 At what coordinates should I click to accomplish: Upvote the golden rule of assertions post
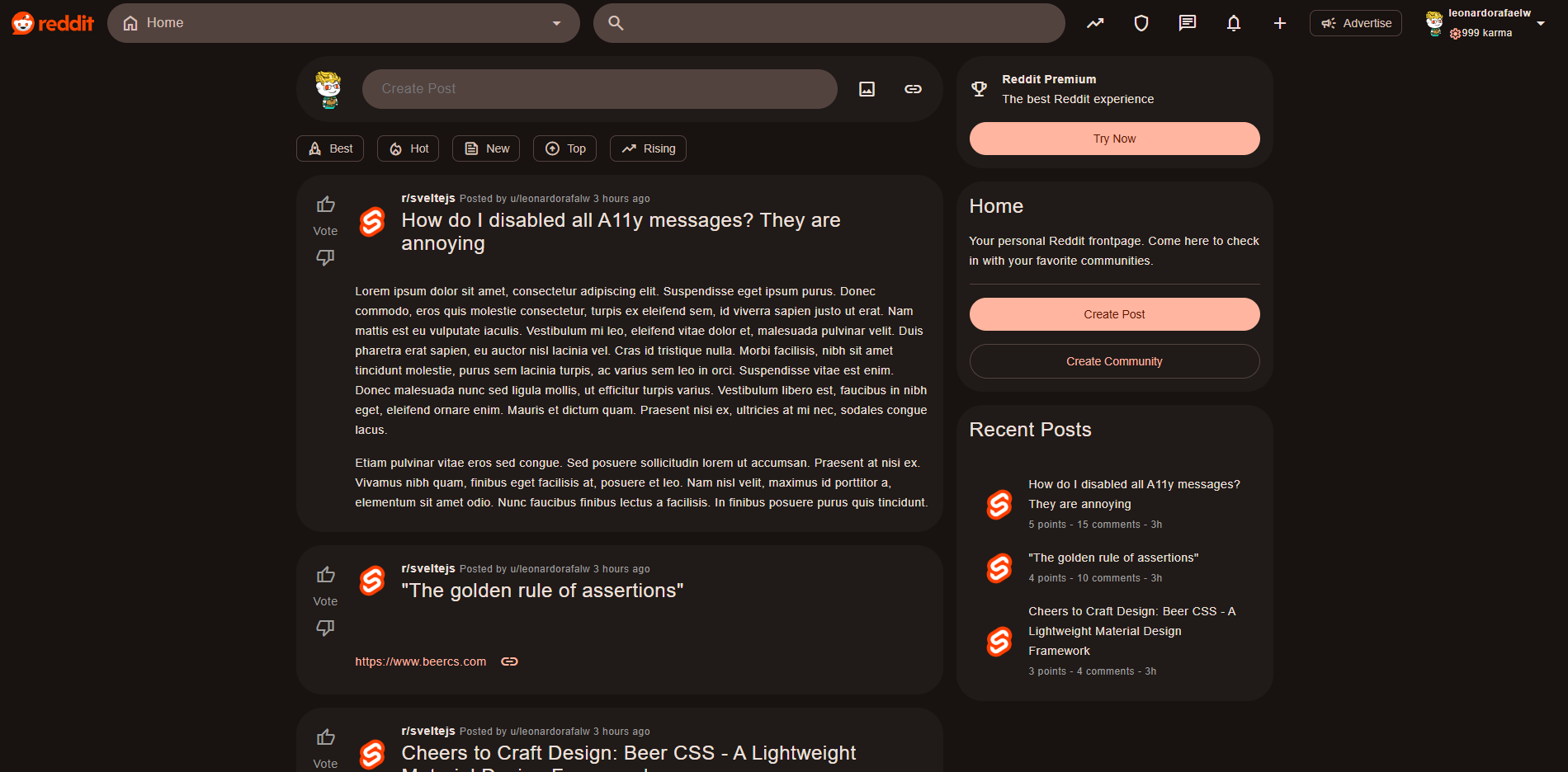tap(325, 574)
